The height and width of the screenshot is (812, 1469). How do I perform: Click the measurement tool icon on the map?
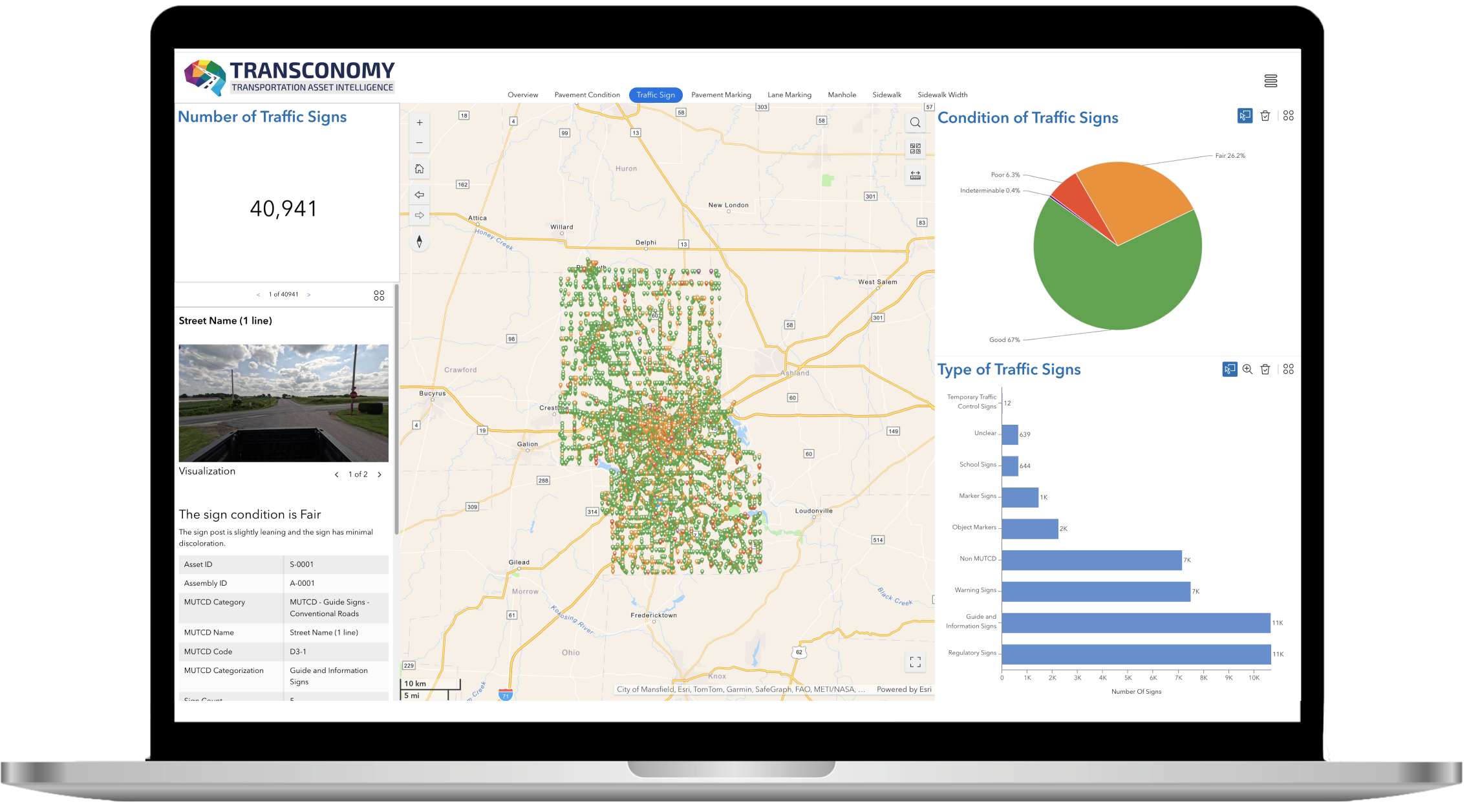click(x=914, y=175)
